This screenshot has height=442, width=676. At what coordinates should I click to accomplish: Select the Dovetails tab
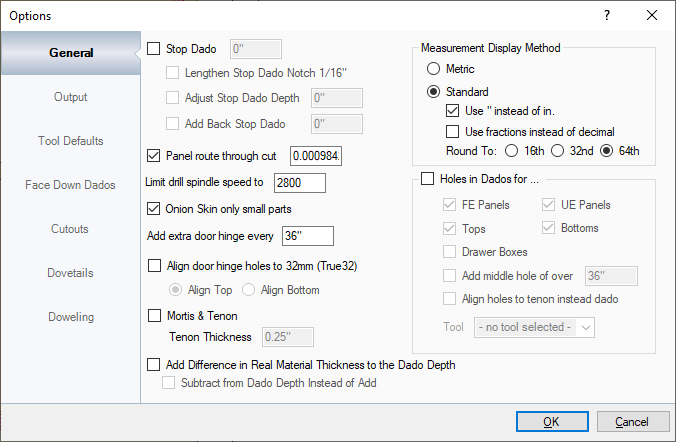pyautogui.click(x=70, y=273)
